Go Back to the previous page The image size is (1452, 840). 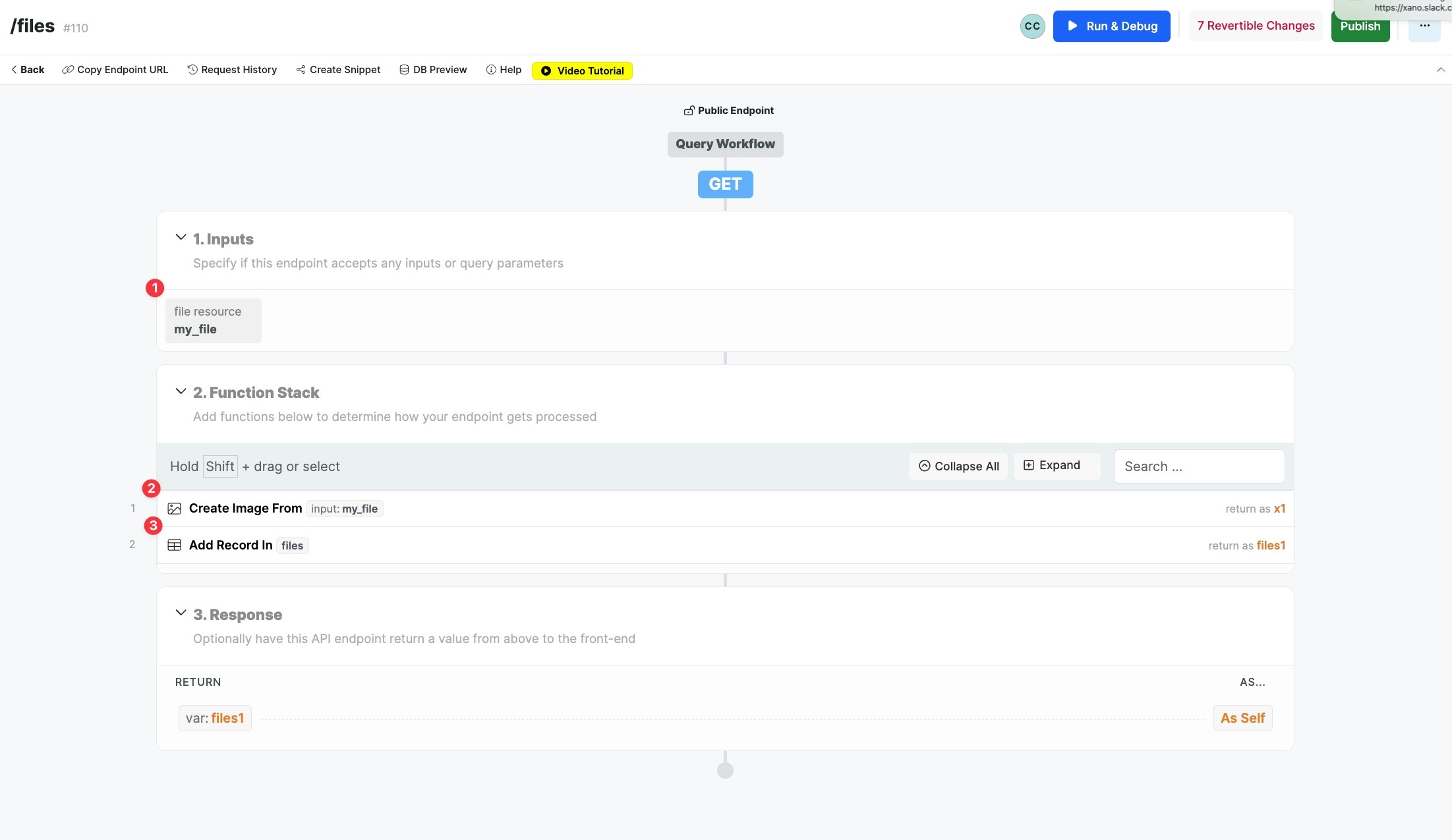28,70
